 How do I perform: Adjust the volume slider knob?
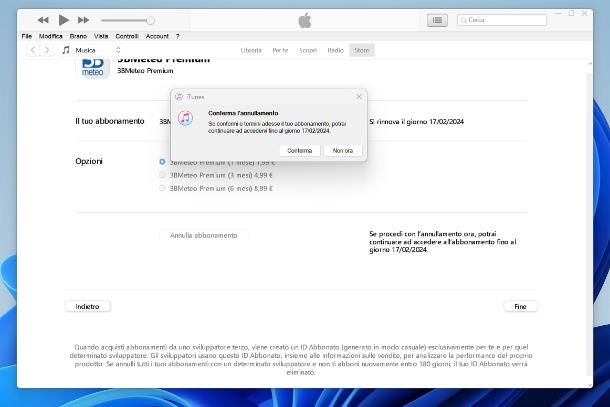(150, 20)
